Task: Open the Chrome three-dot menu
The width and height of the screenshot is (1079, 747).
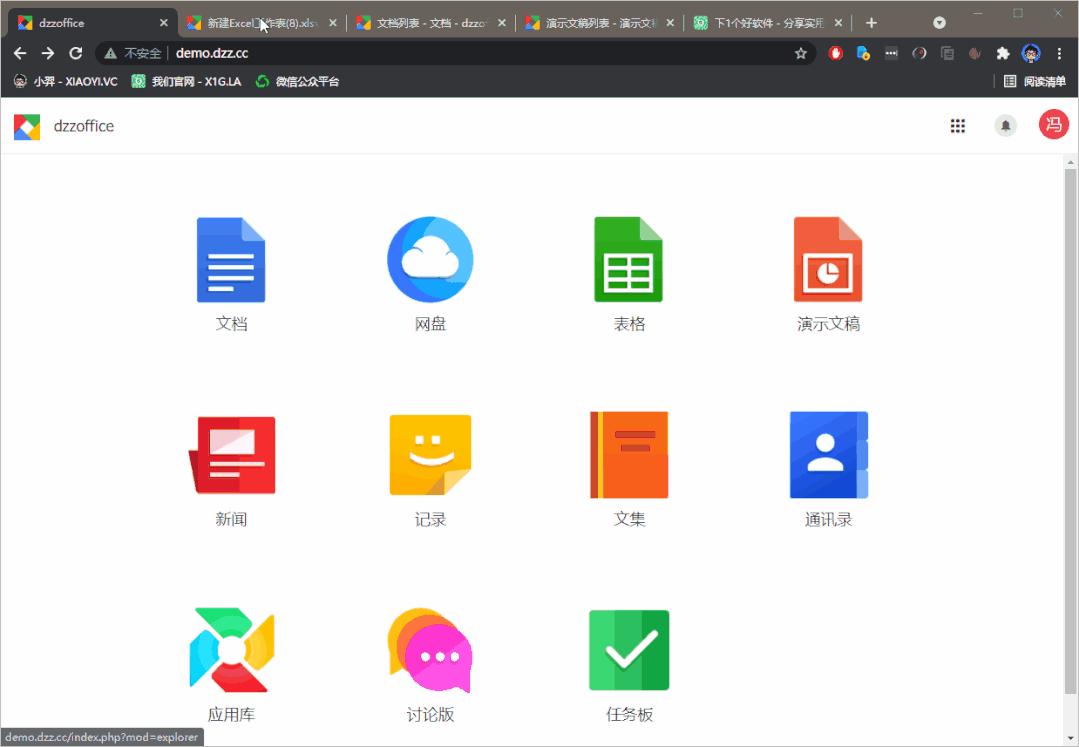Action: click(x=1062, y=53)
